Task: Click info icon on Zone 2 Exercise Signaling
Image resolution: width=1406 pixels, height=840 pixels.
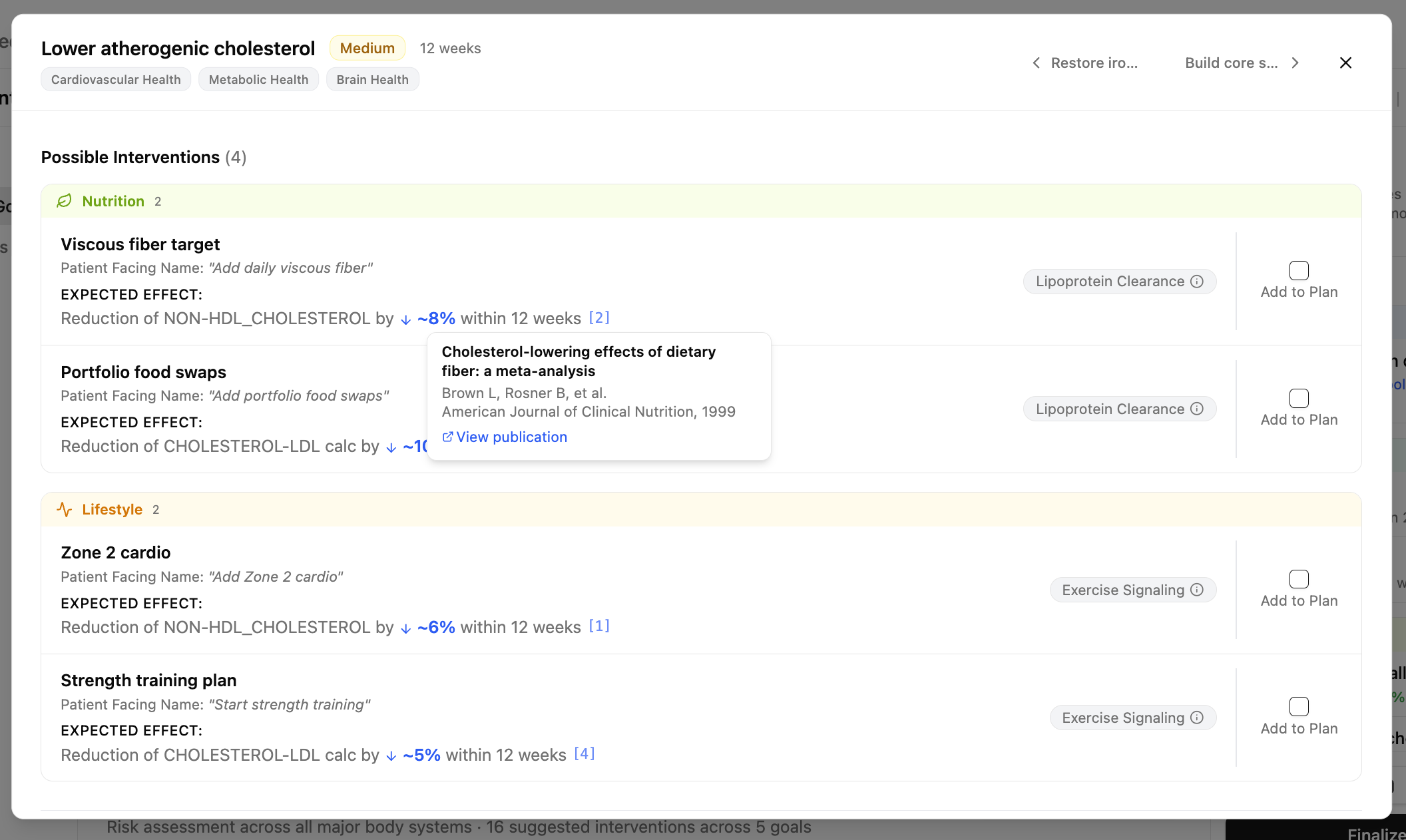Action: tap(1197, 590)
